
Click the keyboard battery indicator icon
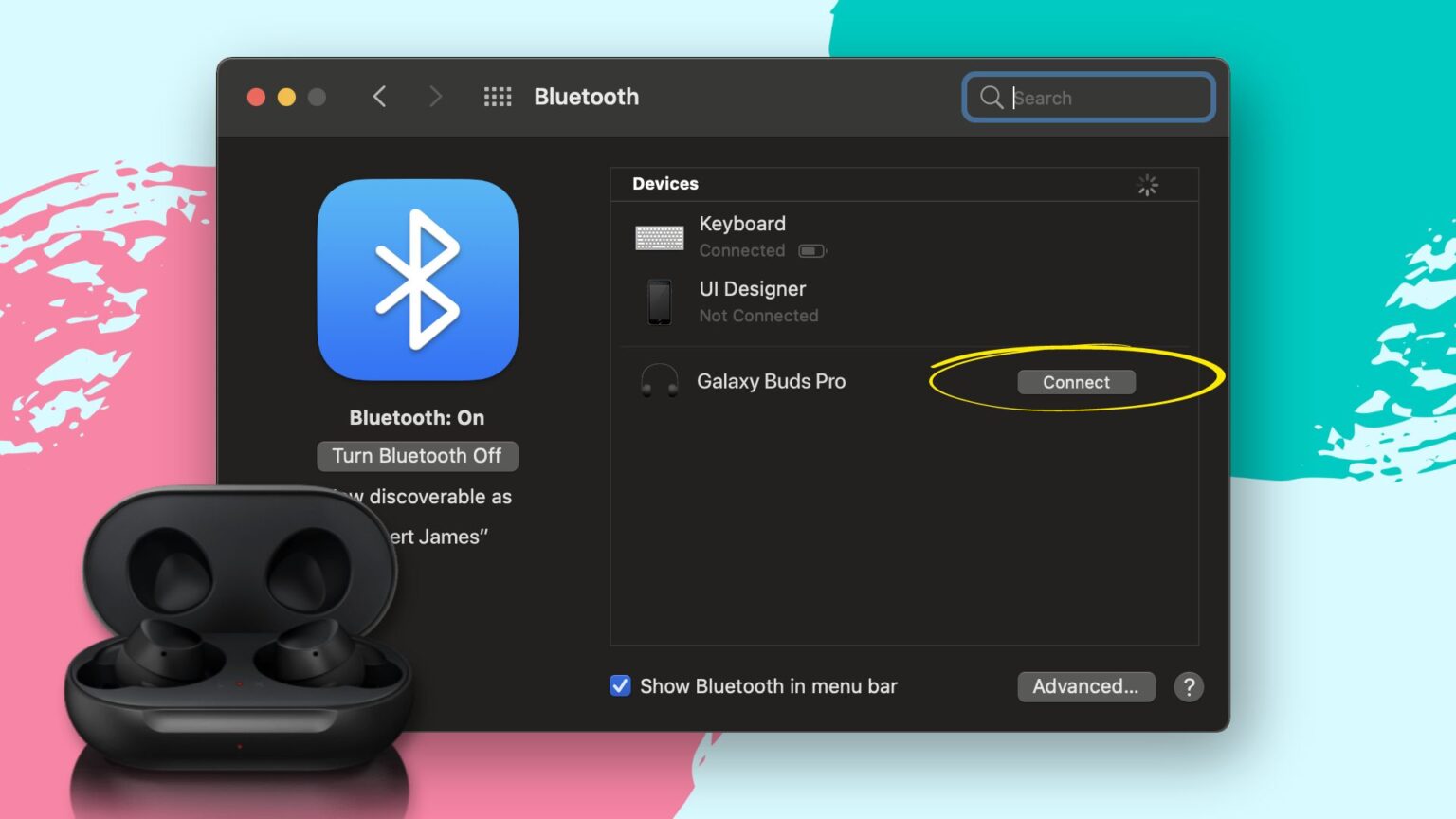pyautogui.click(x=812, y=251)
